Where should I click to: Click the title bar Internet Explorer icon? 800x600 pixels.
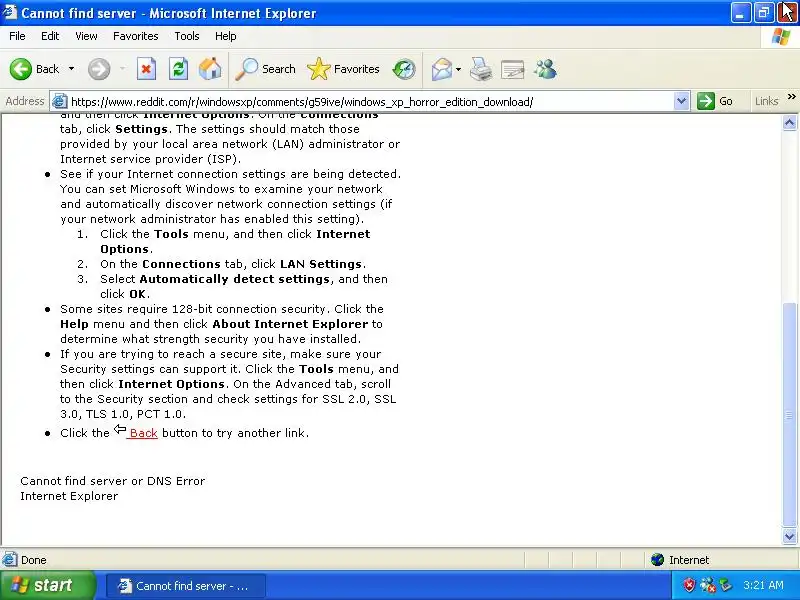(x=10, y=12)
